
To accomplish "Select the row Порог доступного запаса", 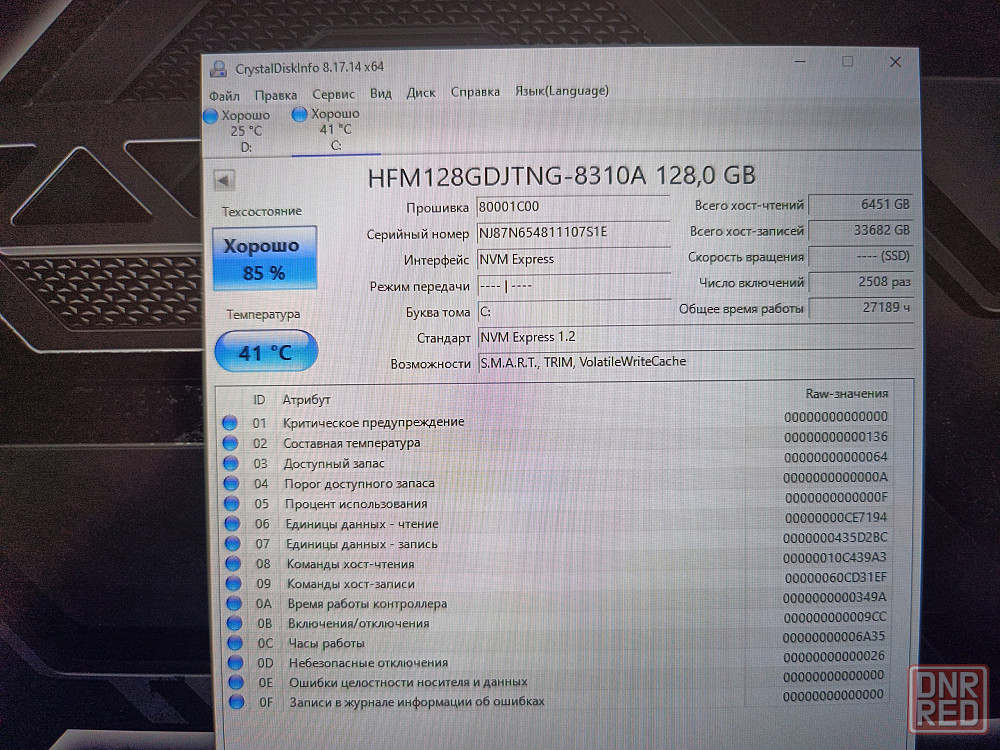I will point(555,481).
